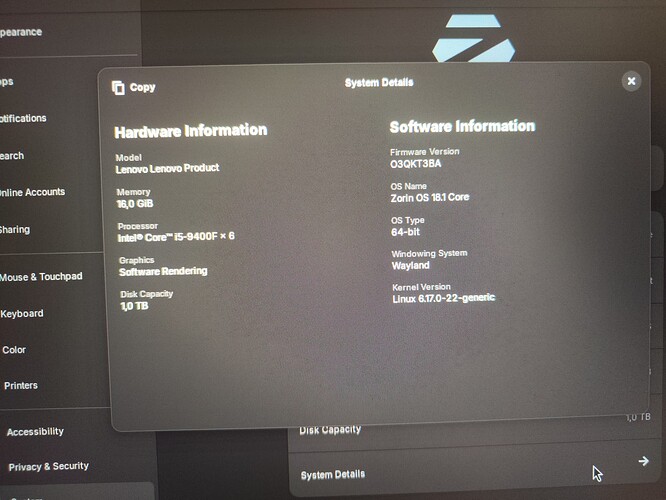Click the Copy button in System Details
The width and height of the screenshot is (666, 500).
134,88
